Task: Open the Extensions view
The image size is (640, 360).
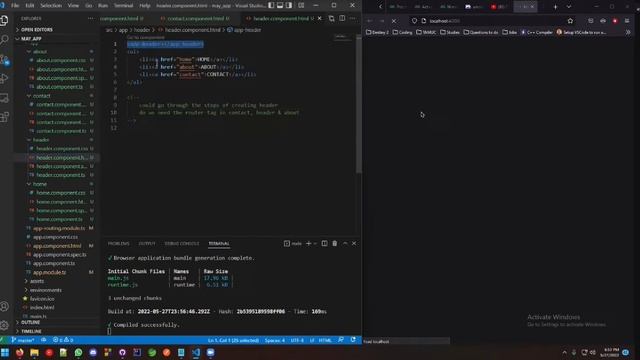Action: pyautogui.click(x=4, y=117)
